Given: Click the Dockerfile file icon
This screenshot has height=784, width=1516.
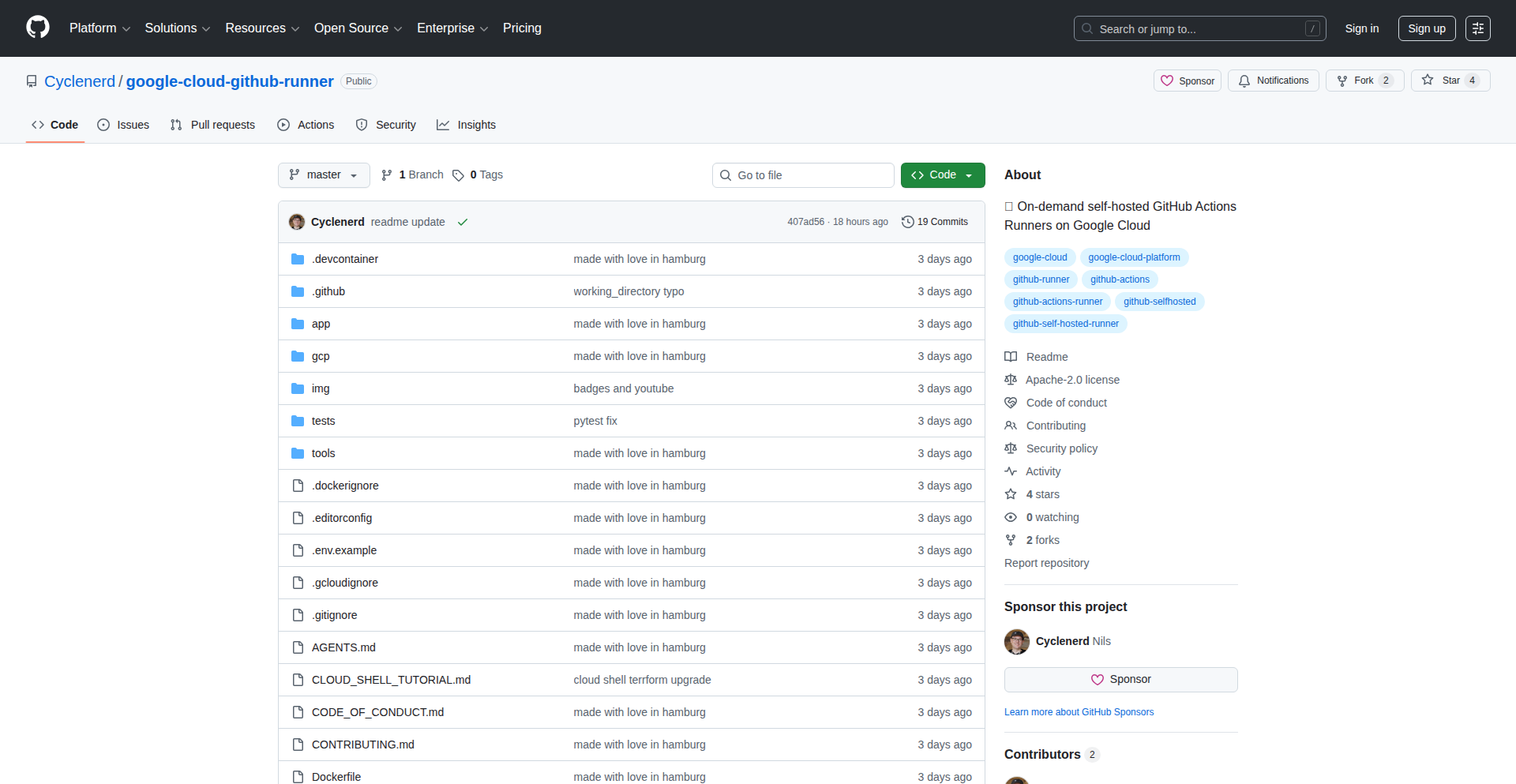Looking at the screenshot, I should pos(298,776).
